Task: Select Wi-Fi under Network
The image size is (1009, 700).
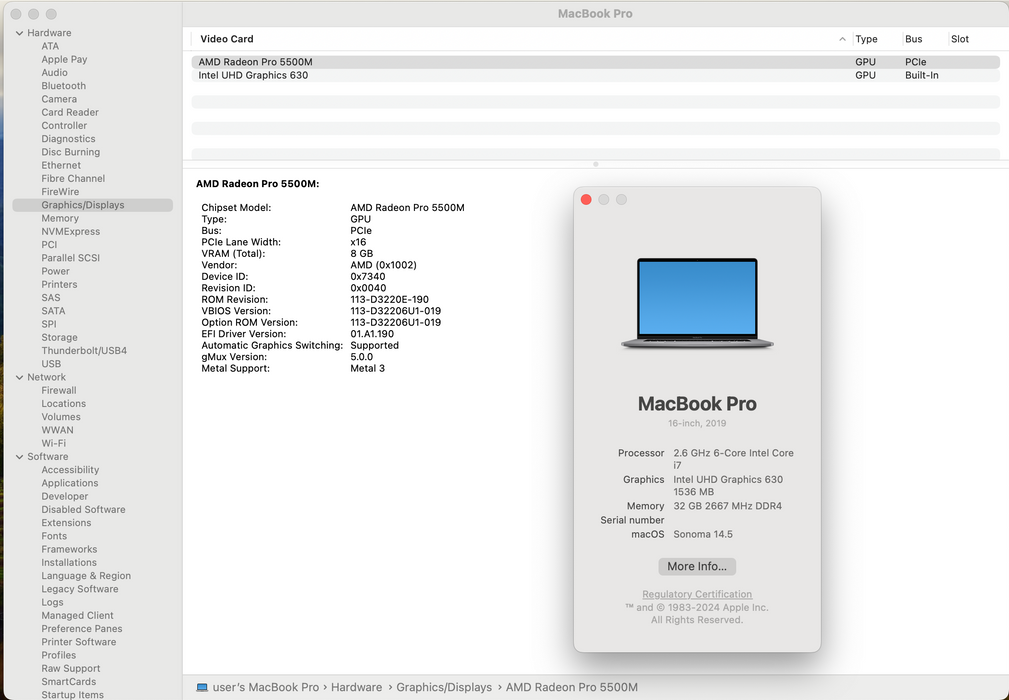Action: [53, 443]
